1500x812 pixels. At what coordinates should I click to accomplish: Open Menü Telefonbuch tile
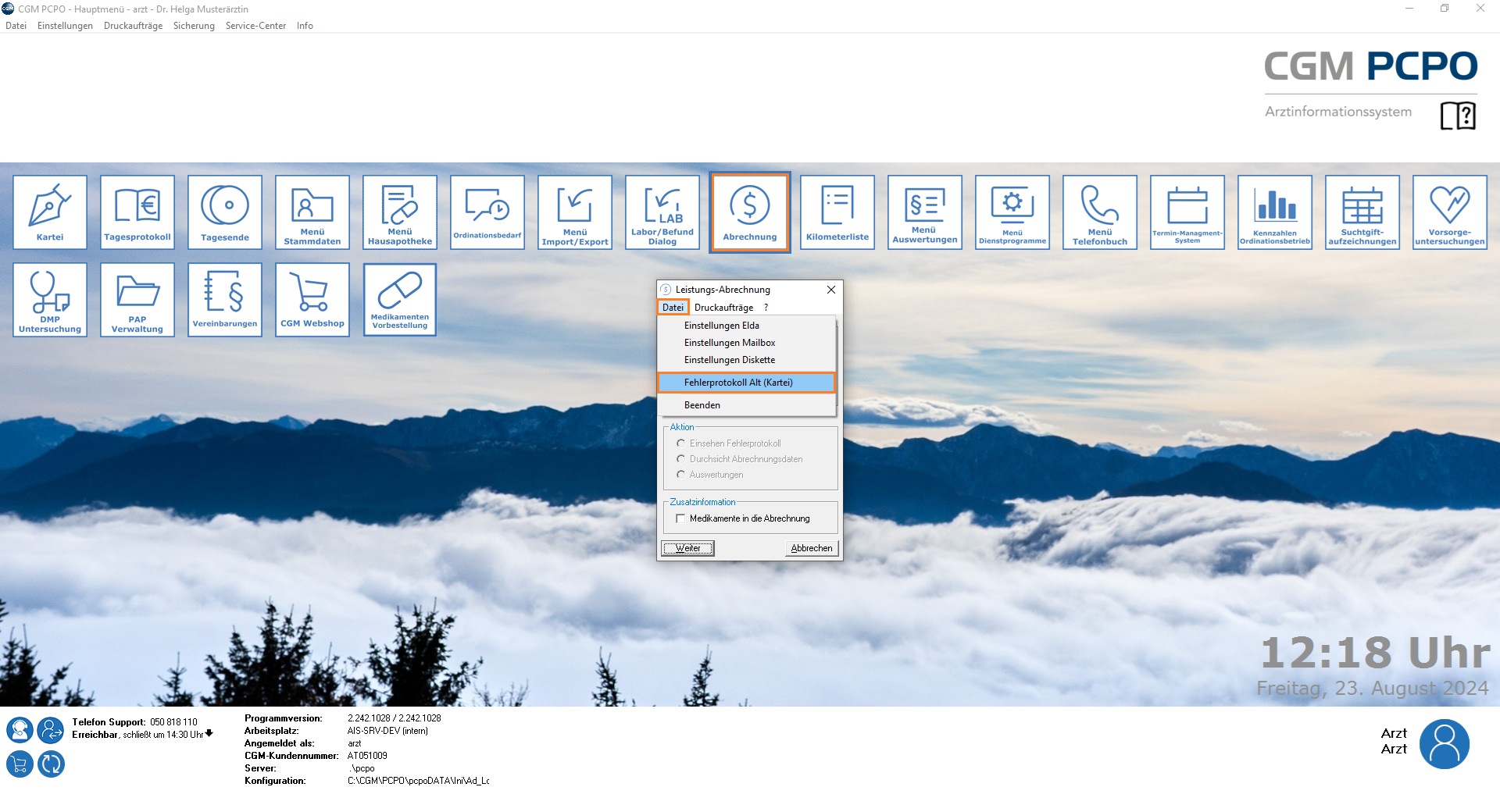1099,212
